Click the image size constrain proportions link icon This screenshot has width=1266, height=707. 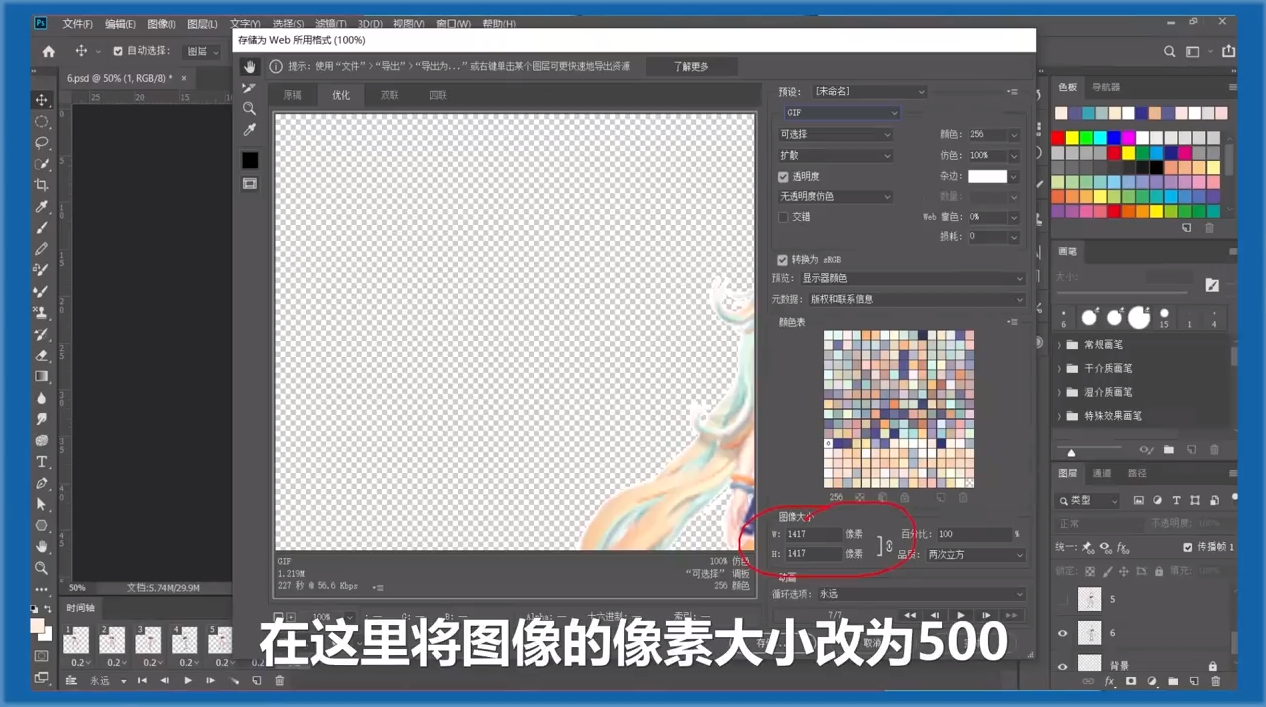[889, 545]
